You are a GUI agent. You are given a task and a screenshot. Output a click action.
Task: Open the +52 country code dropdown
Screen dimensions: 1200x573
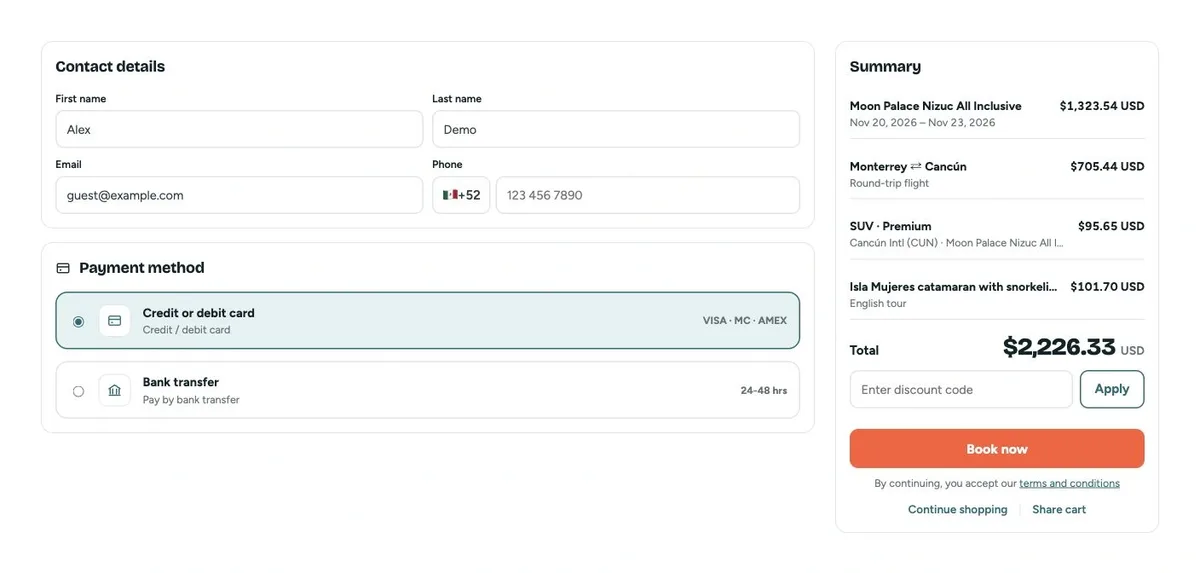(x=461, y=195)
